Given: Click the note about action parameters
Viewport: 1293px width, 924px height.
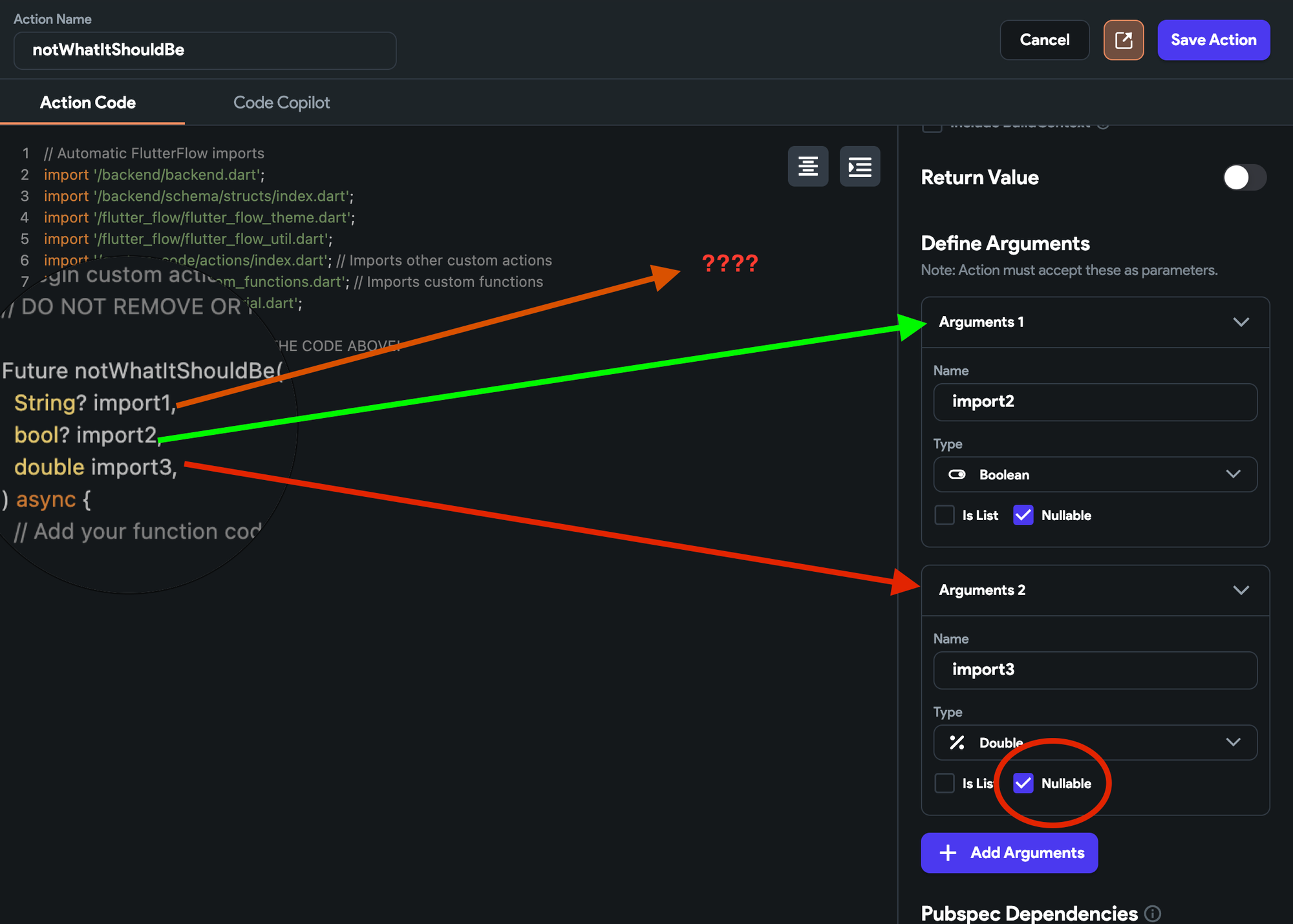Looking at the screenshot, I should [x=1069, y=270].
